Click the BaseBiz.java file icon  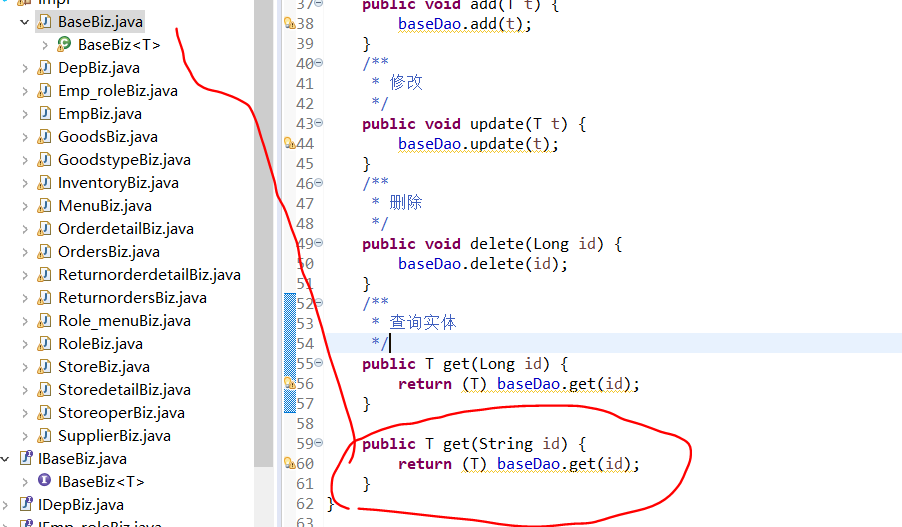(x=44, y=22)
